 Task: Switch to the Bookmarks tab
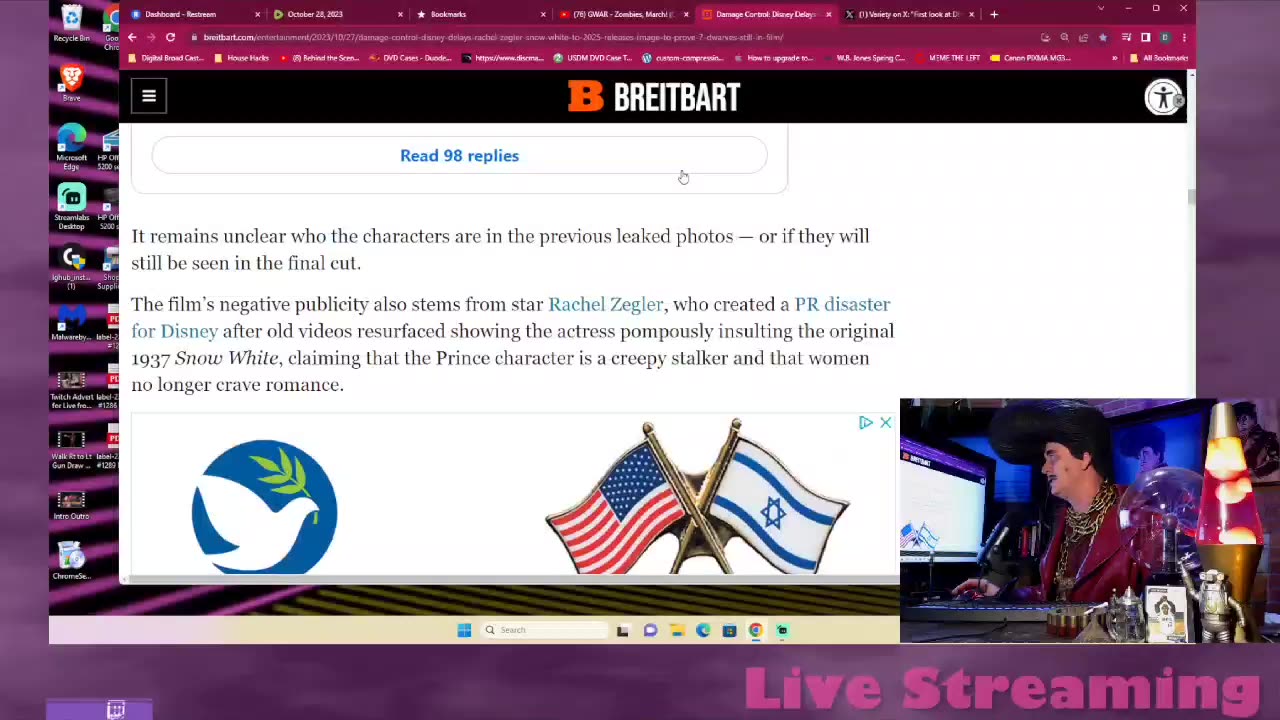point(448,14)
